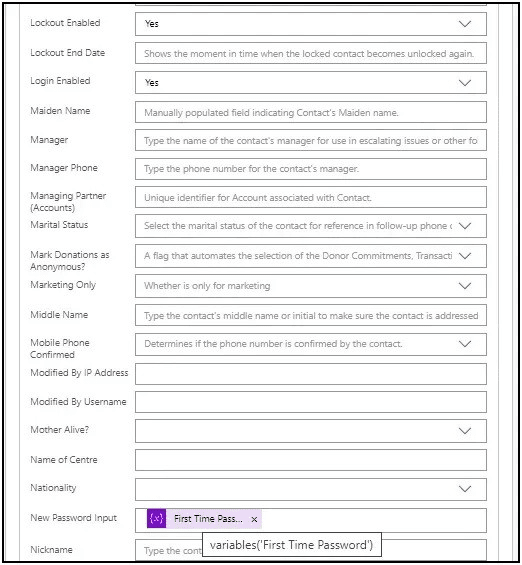
Task: Open the Marketing Only dropdown
Action: coord(311,286)
